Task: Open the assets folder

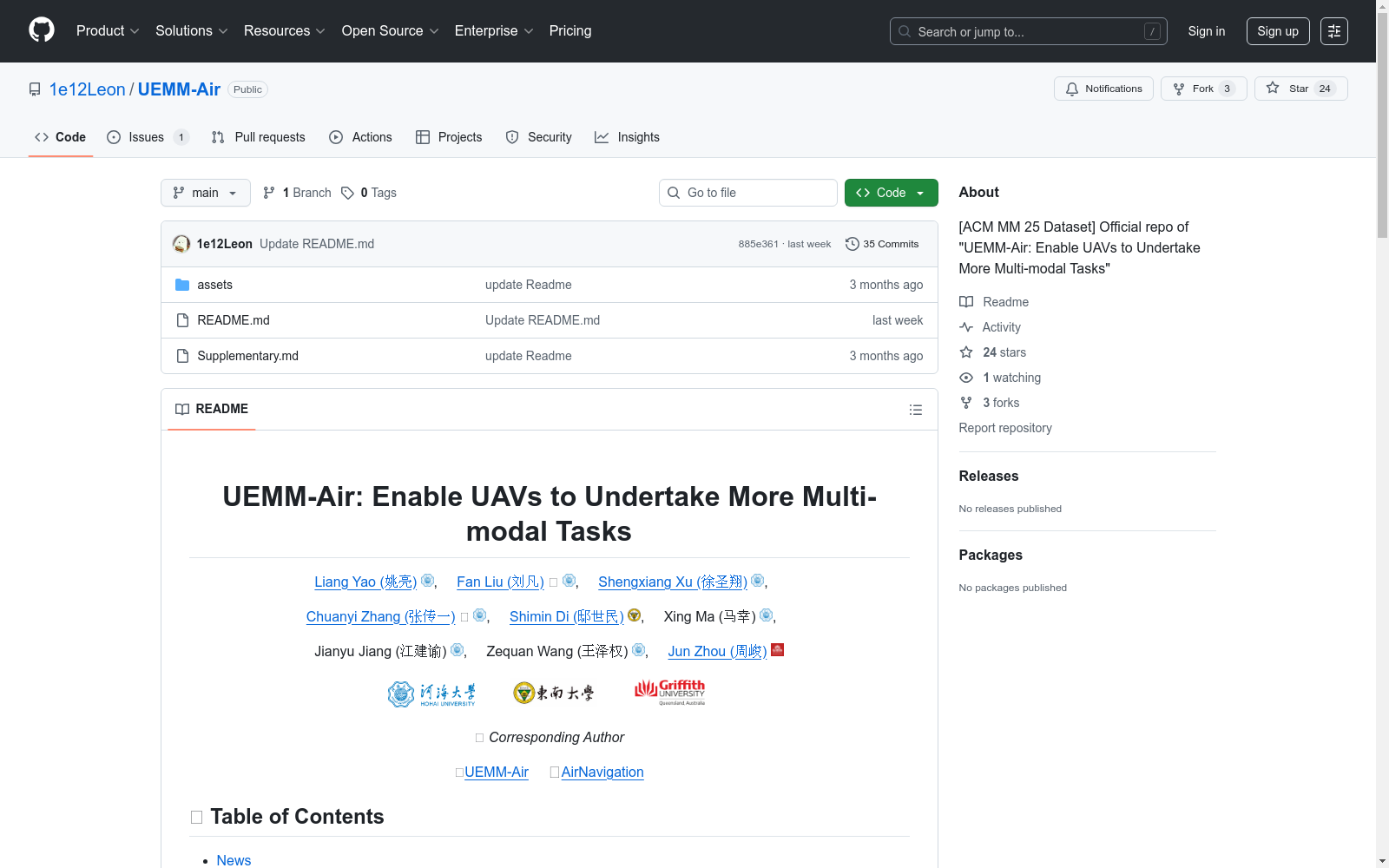Action: [214, 285]
